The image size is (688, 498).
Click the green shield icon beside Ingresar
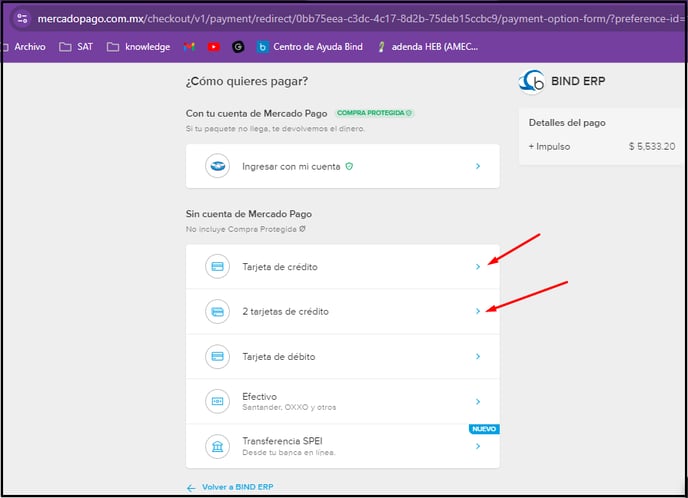coord(349,166)
